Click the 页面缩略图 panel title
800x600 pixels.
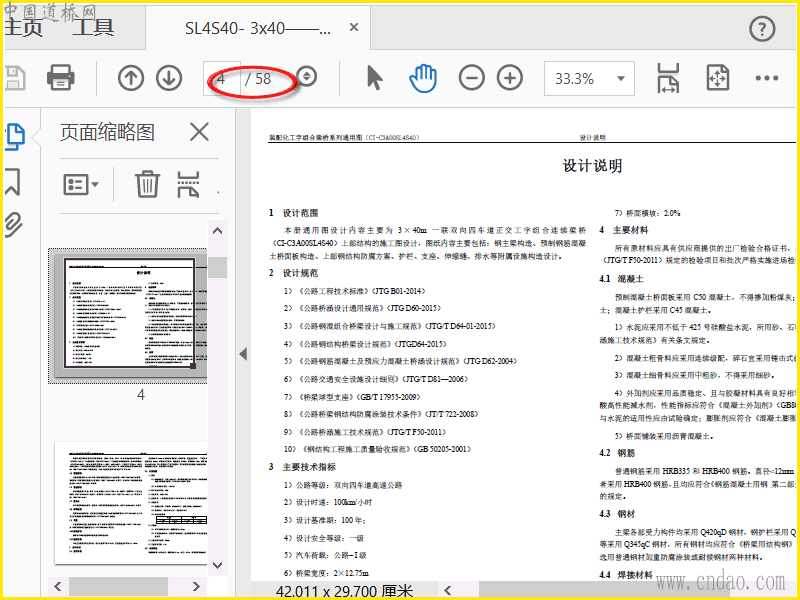[x=107, y=133]
